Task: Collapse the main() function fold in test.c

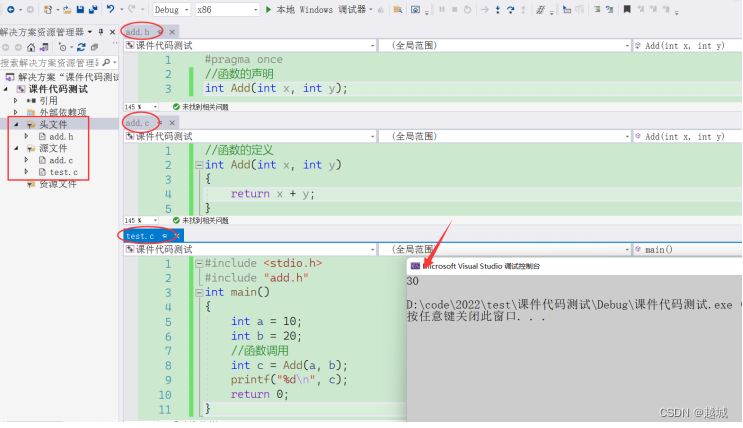Action: click(199, 292)
